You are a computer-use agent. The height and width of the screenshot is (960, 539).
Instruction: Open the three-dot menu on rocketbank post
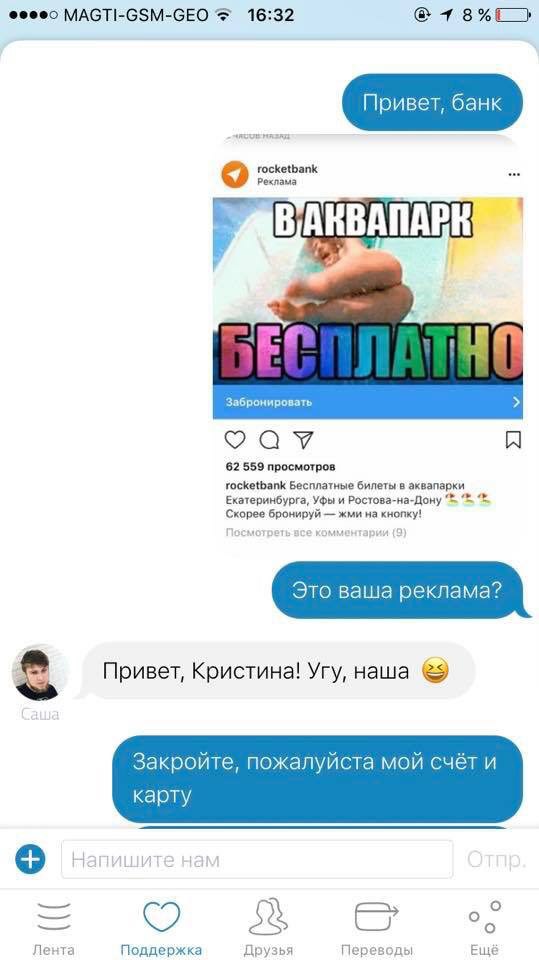(x=514, y=174)
